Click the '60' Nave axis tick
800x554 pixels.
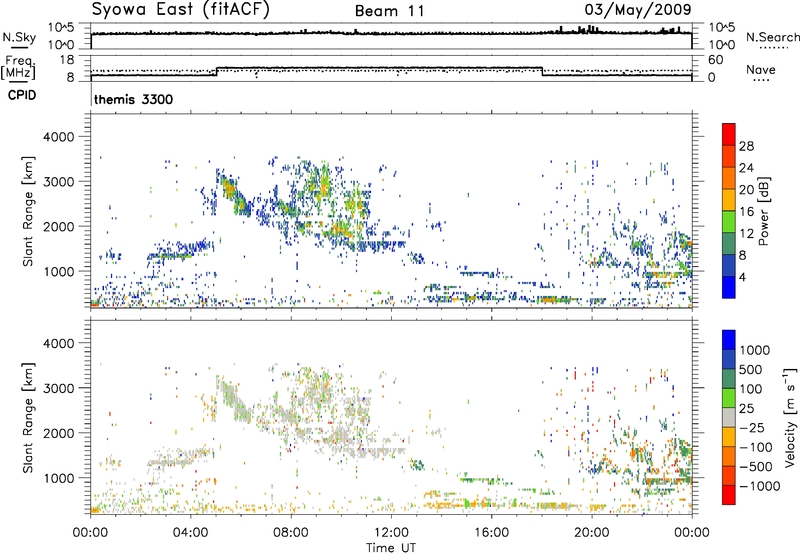(716, 60)
